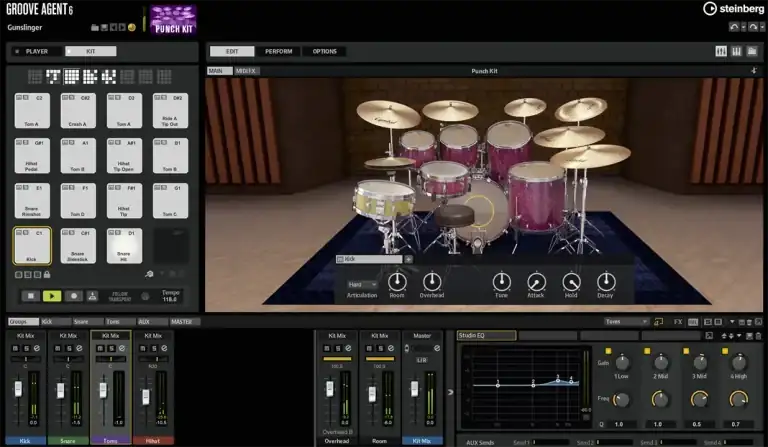768x447 pixels.
Task: Mute the Snare mixer channel
Action: pyautogui.click(x=58, y=348)
